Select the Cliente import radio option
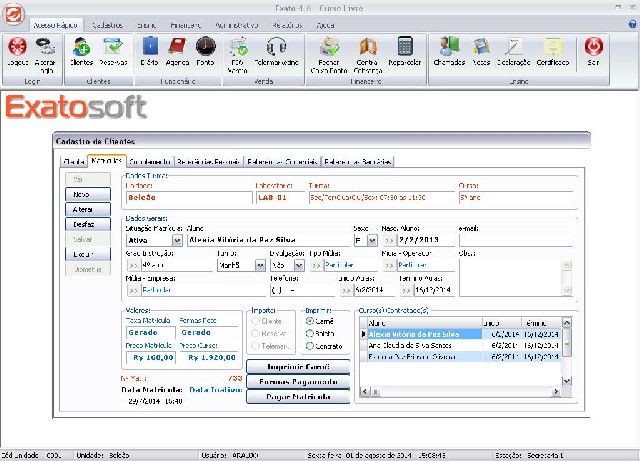640x461 pixels. (x=256, y=321)
